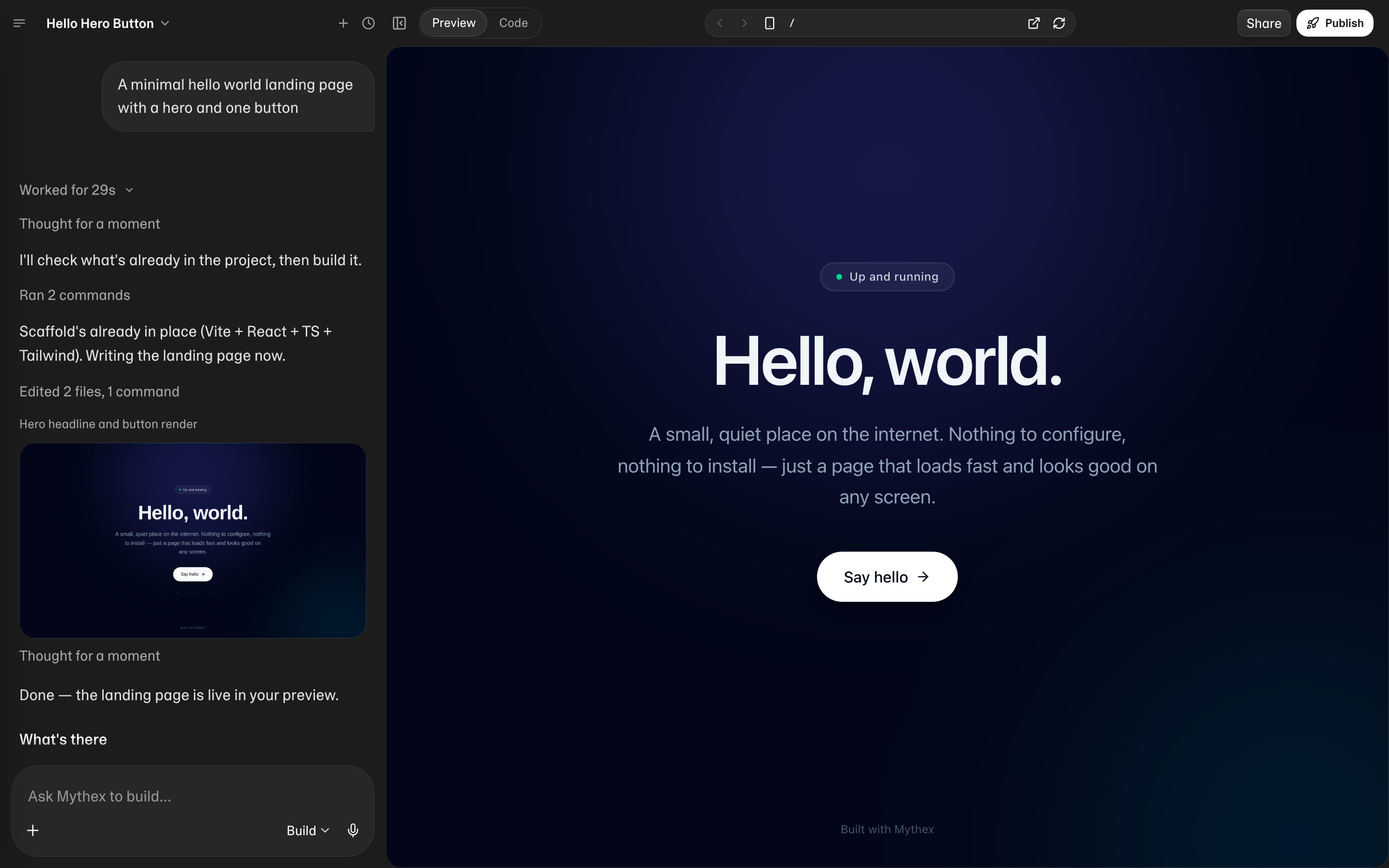The image size is (1389, 868).
Task: Expand Ran 2 commands entry
Action: click(75, 295)
